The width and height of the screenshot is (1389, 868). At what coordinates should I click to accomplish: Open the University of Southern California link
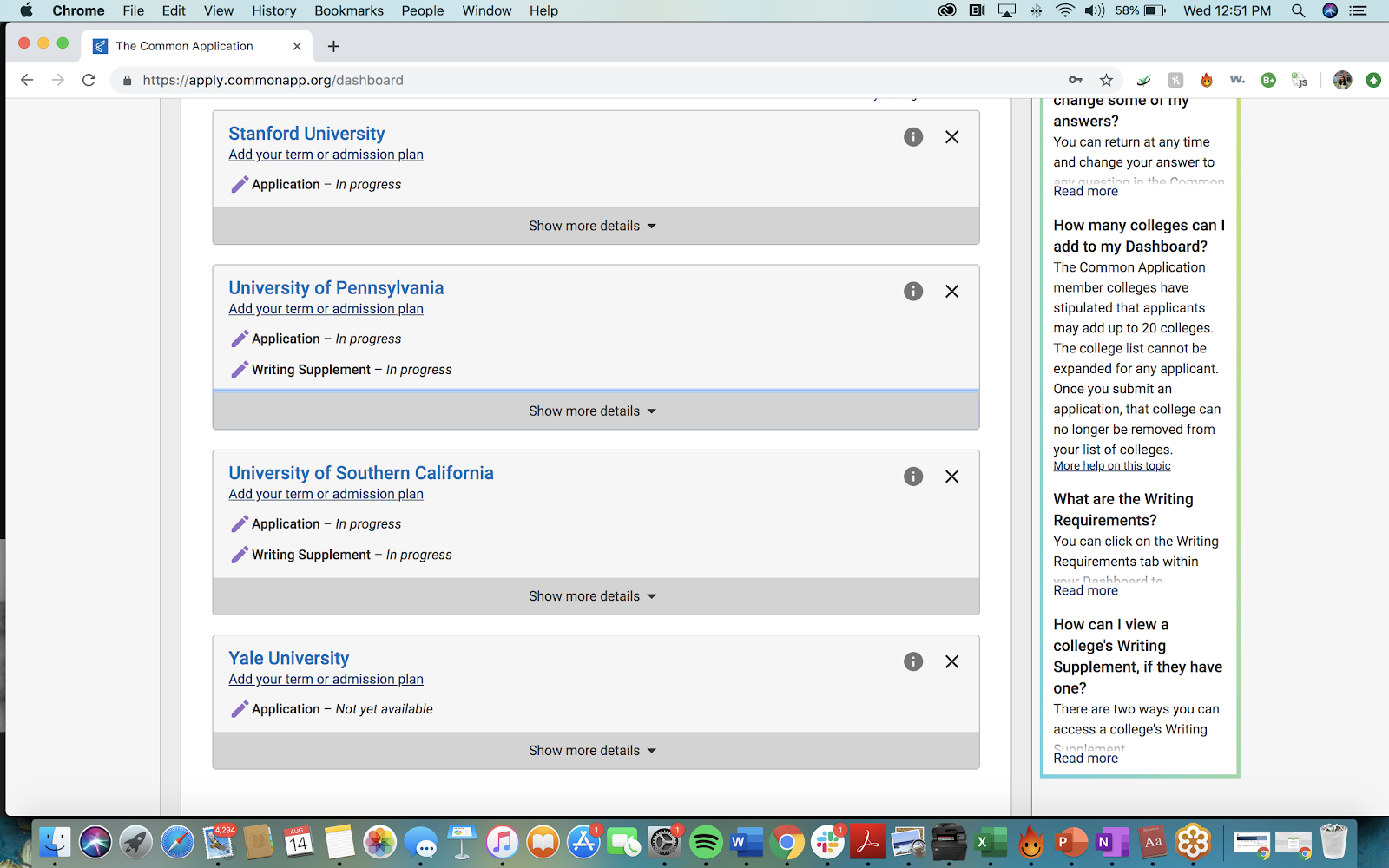pyautogui.click(x=361, y=473)
